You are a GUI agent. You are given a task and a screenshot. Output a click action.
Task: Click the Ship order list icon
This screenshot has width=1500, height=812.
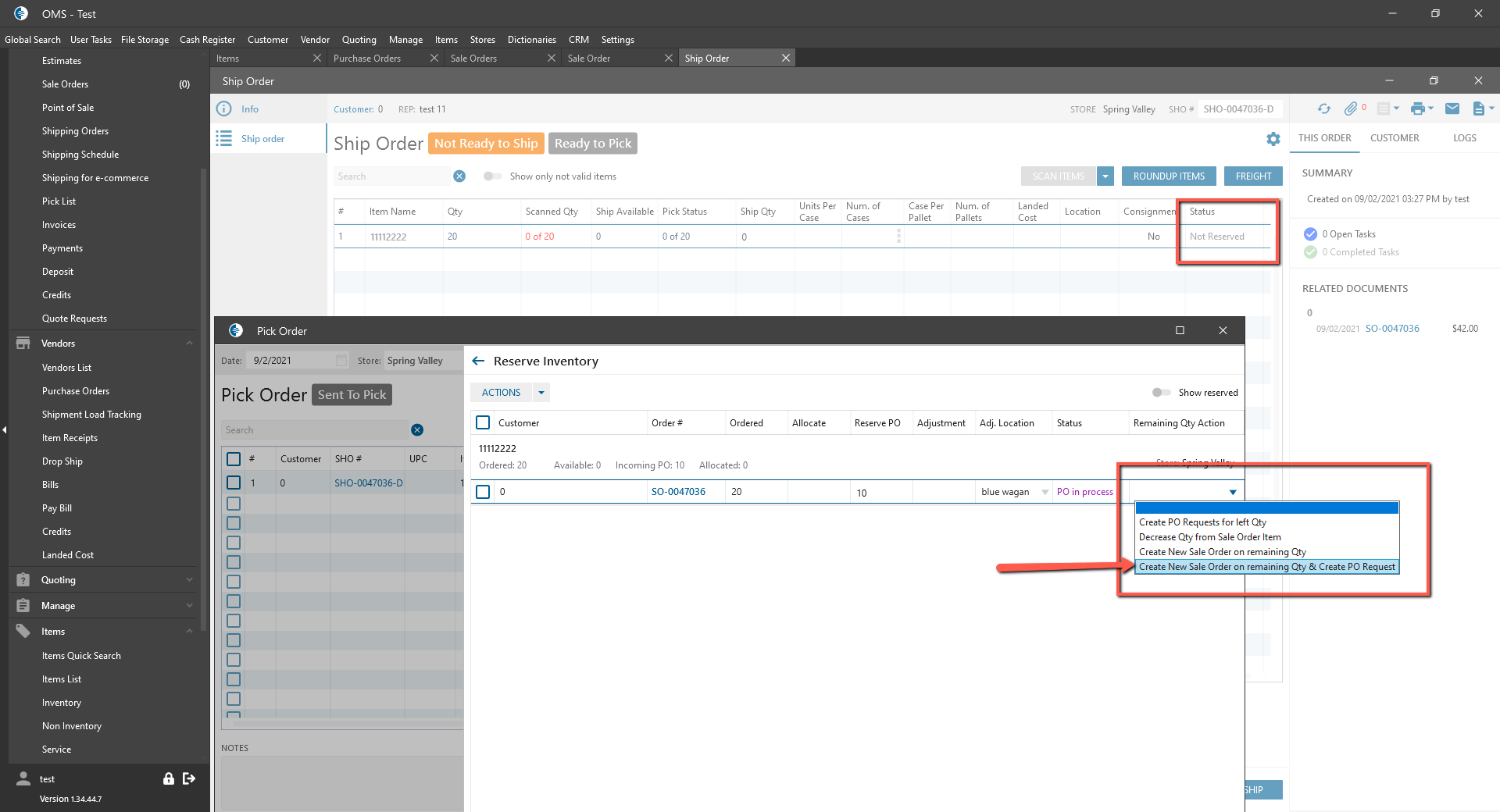point(223,138)
